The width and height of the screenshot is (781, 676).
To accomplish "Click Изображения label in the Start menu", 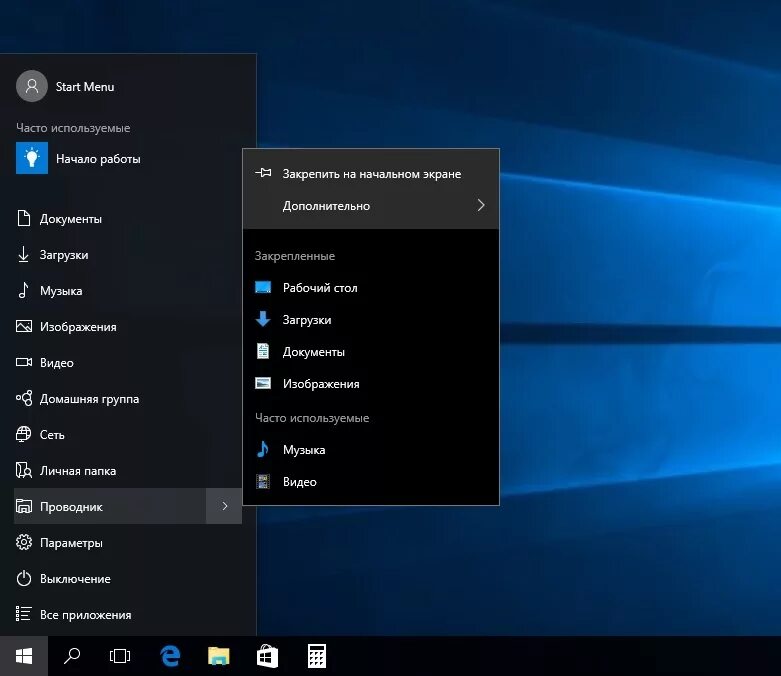I will pos(78,327).
